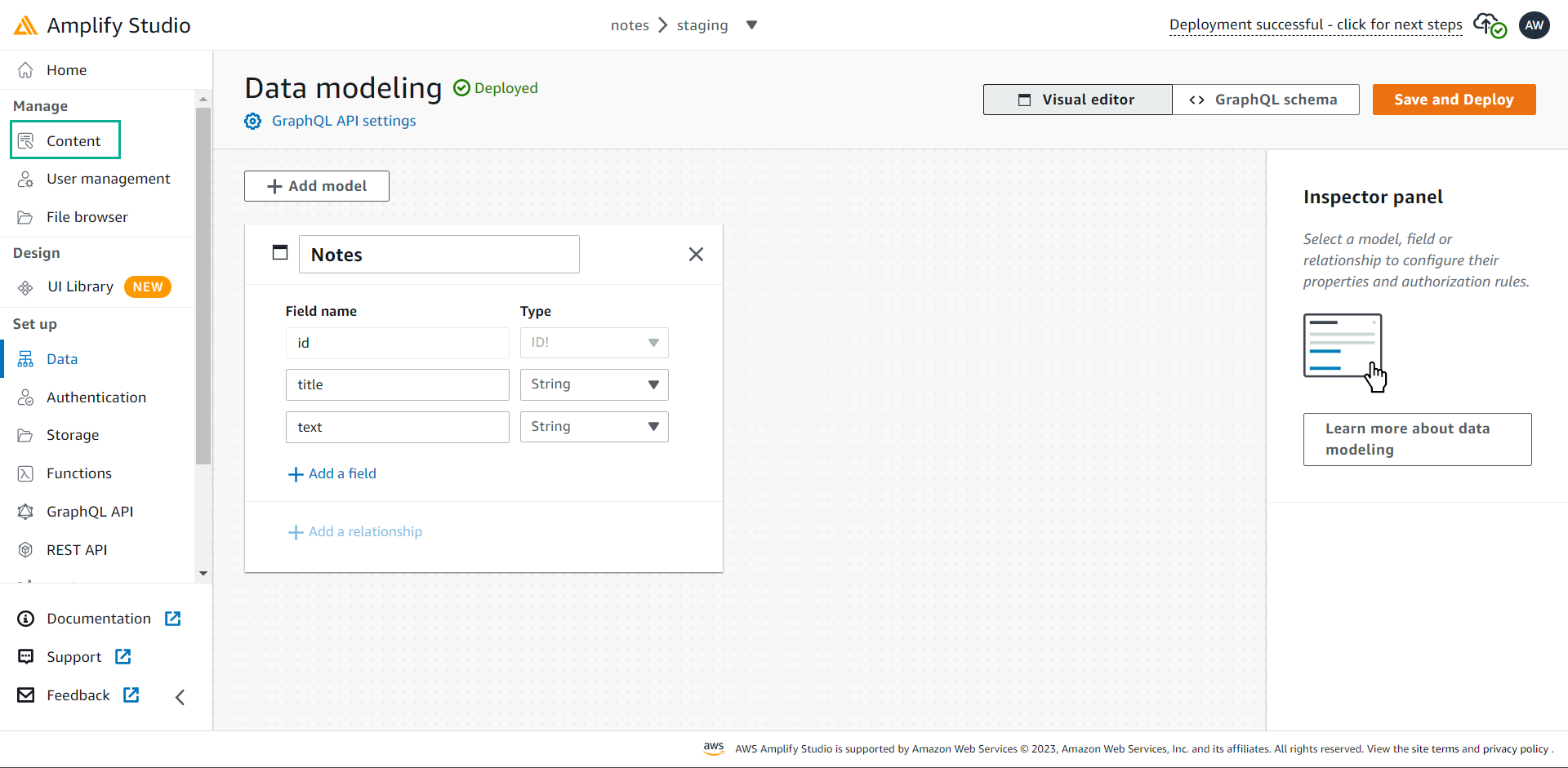Open Learn more about data modeling
This screenshot has height=768, width=1568.
(x=1418, y=439)
